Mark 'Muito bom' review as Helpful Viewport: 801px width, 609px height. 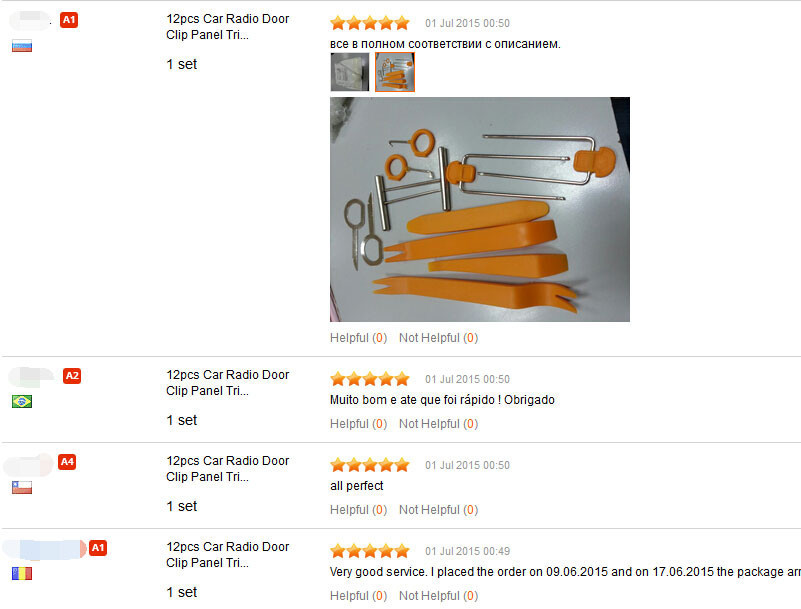[358, 424]
